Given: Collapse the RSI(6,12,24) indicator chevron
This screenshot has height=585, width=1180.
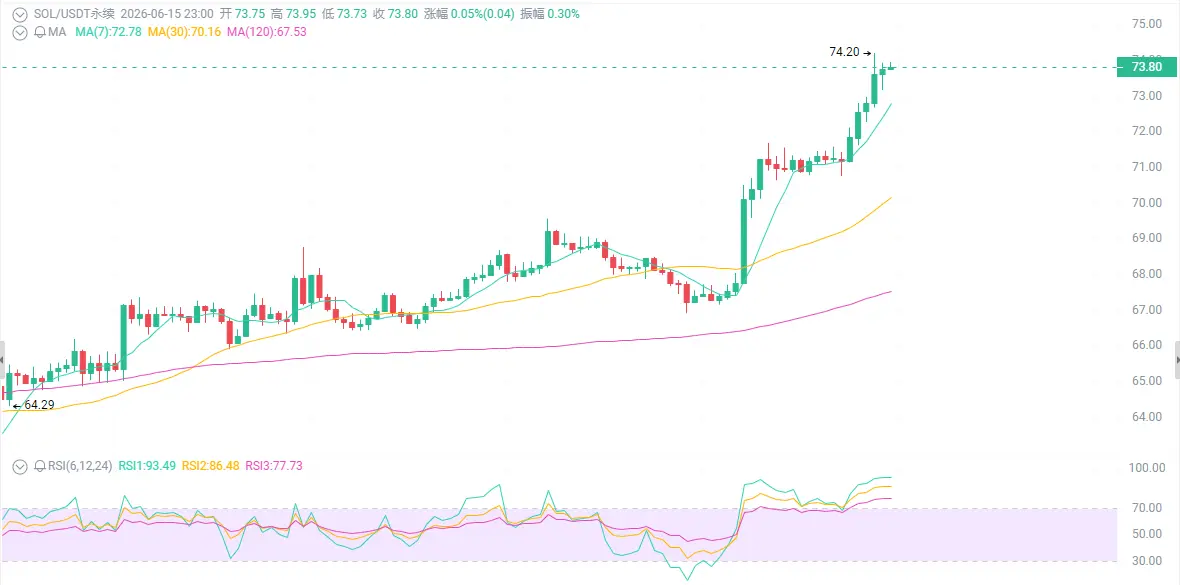Looking at the screenshot, I should pyautogui.click(x=20, y=466).
